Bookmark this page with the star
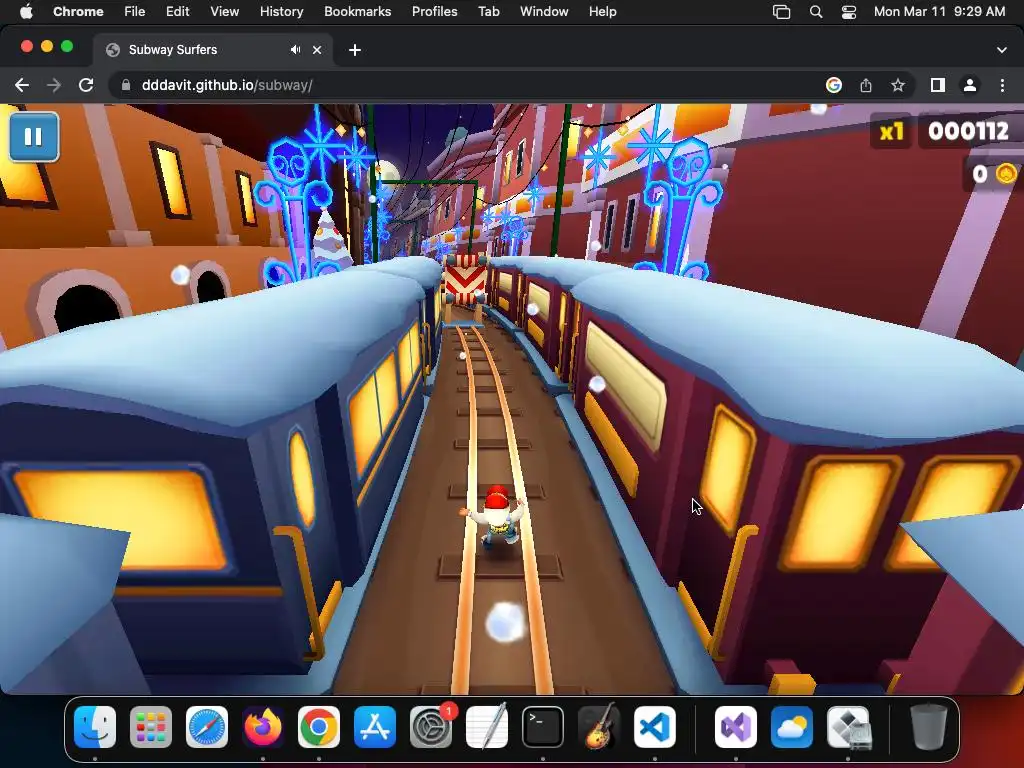The image size is (1024, 768). [898, 85]
